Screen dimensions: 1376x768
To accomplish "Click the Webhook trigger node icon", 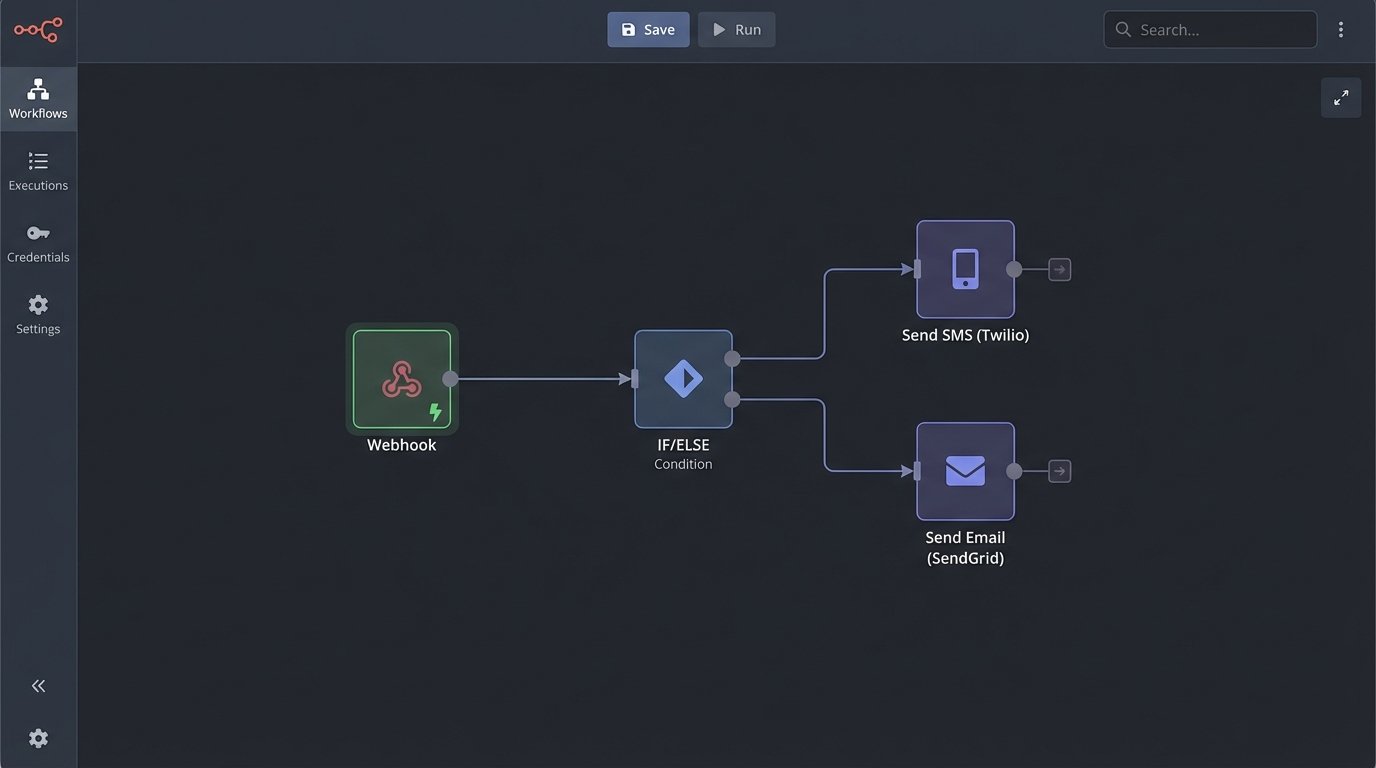I will point(401,379).
